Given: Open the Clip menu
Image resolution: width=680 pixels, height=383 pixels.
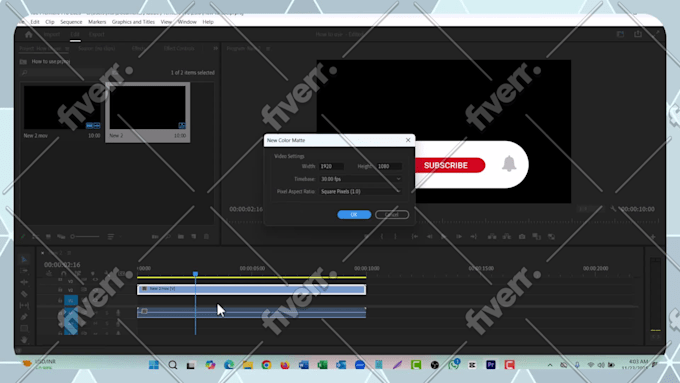Looking at the screenshot, I should click(x=50, y=22).
